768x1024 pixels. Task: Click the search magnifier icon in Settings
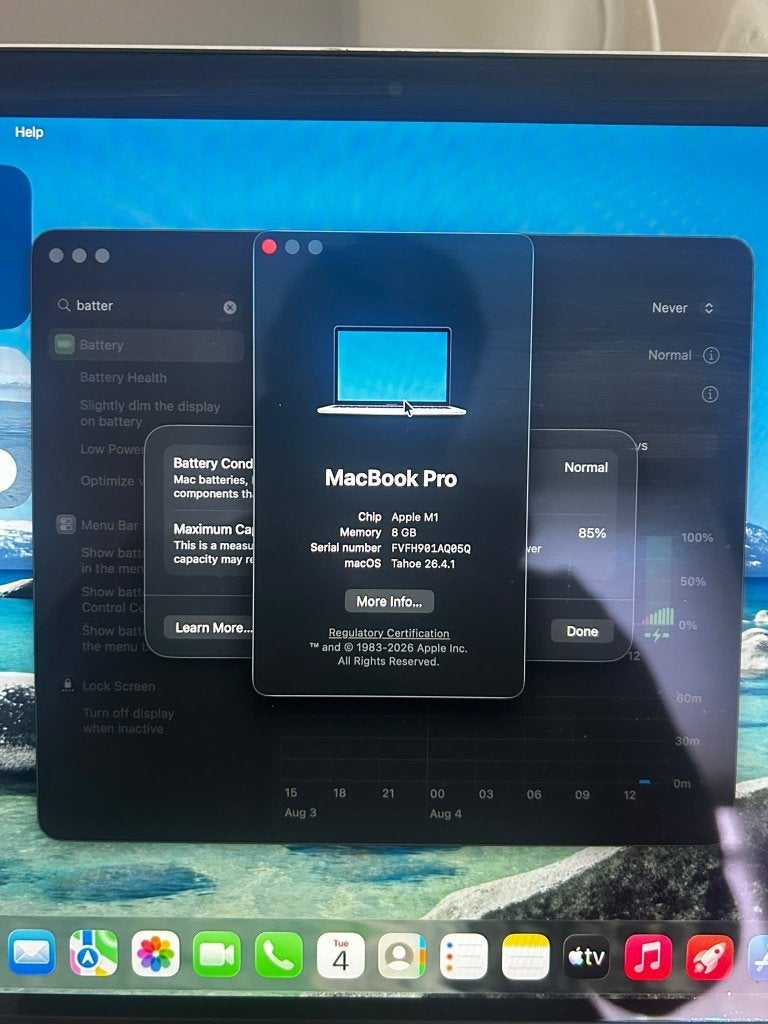[x=64, y=305]
